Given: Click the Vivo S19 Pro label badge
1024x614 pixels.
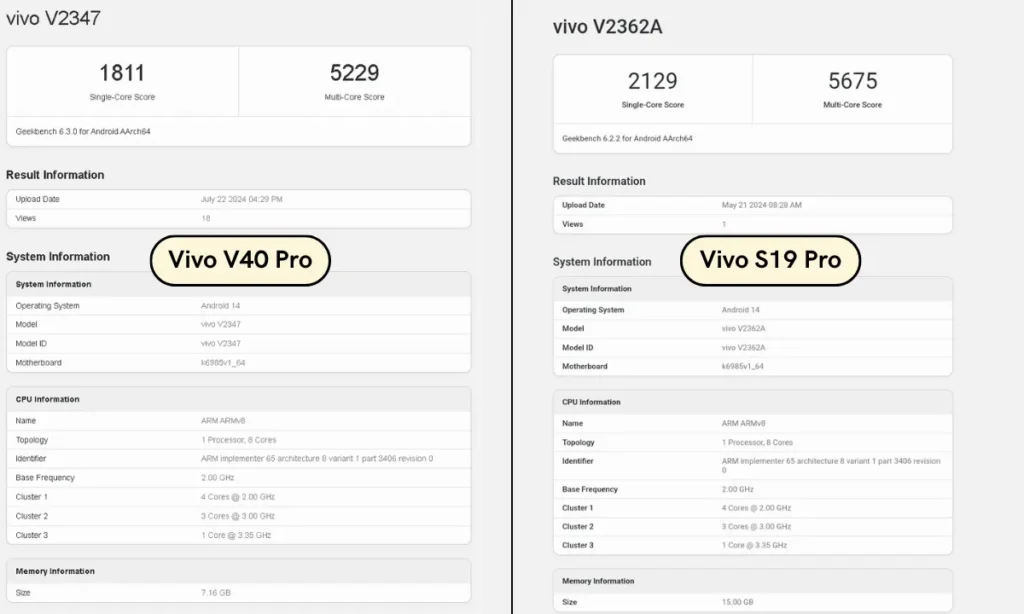Looking at the screenshot, I should [x=771, y=260].
